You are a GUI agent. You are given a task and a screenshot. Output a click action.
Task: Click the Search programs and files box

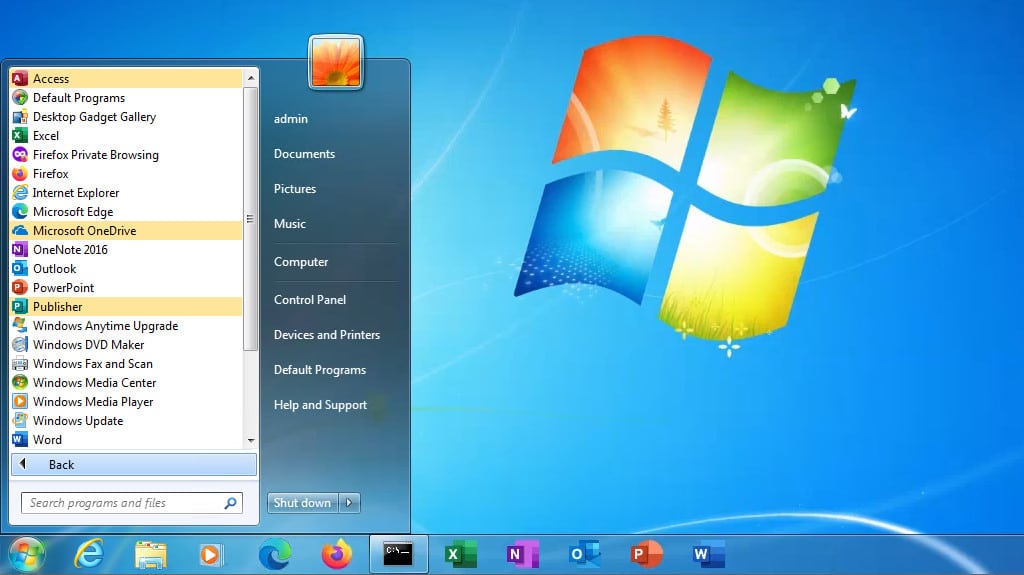click(132, 502)
